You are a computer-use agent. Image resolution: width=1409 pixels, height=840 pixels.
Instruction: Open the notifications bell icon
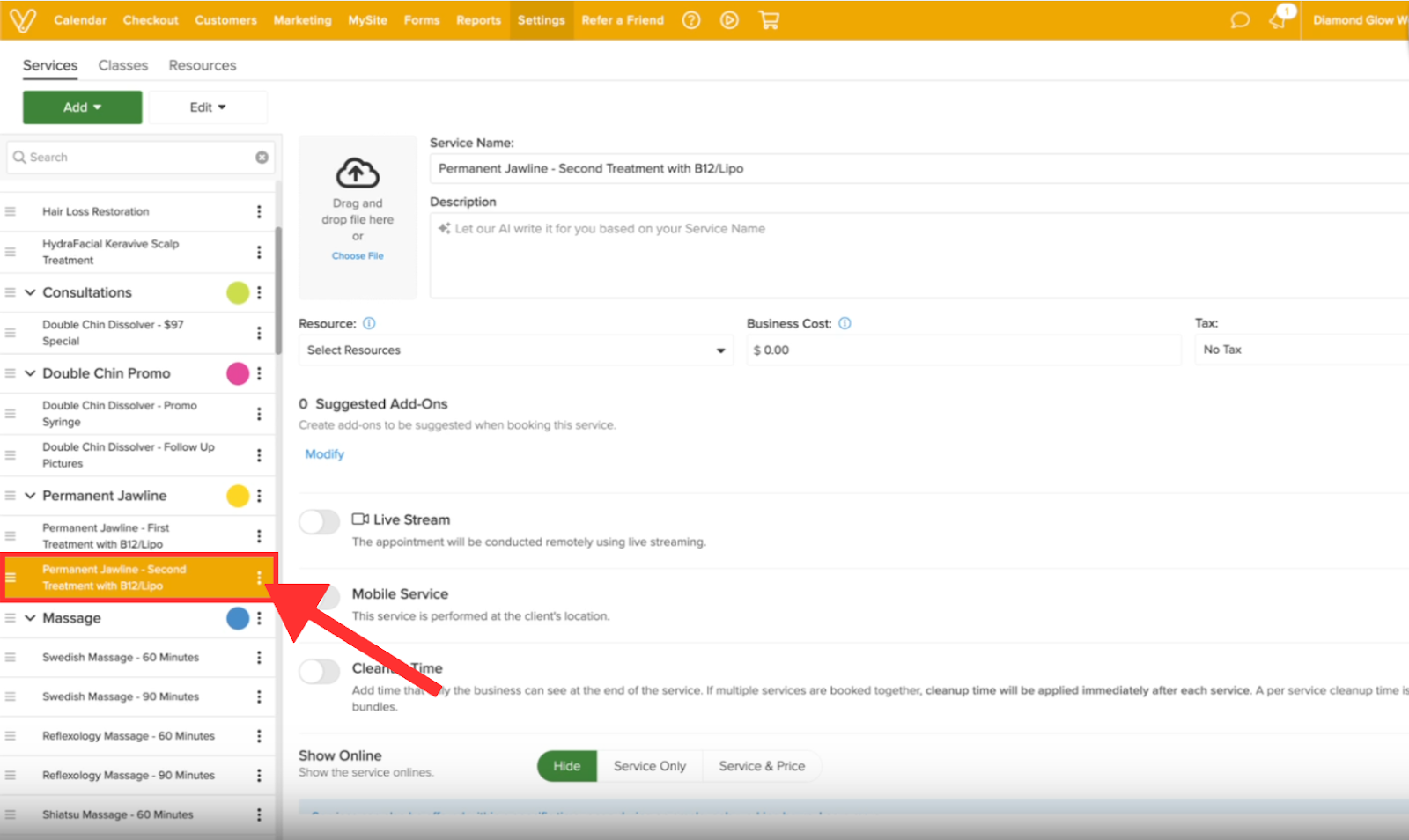pyautogui.click(x=1279, y=19)
